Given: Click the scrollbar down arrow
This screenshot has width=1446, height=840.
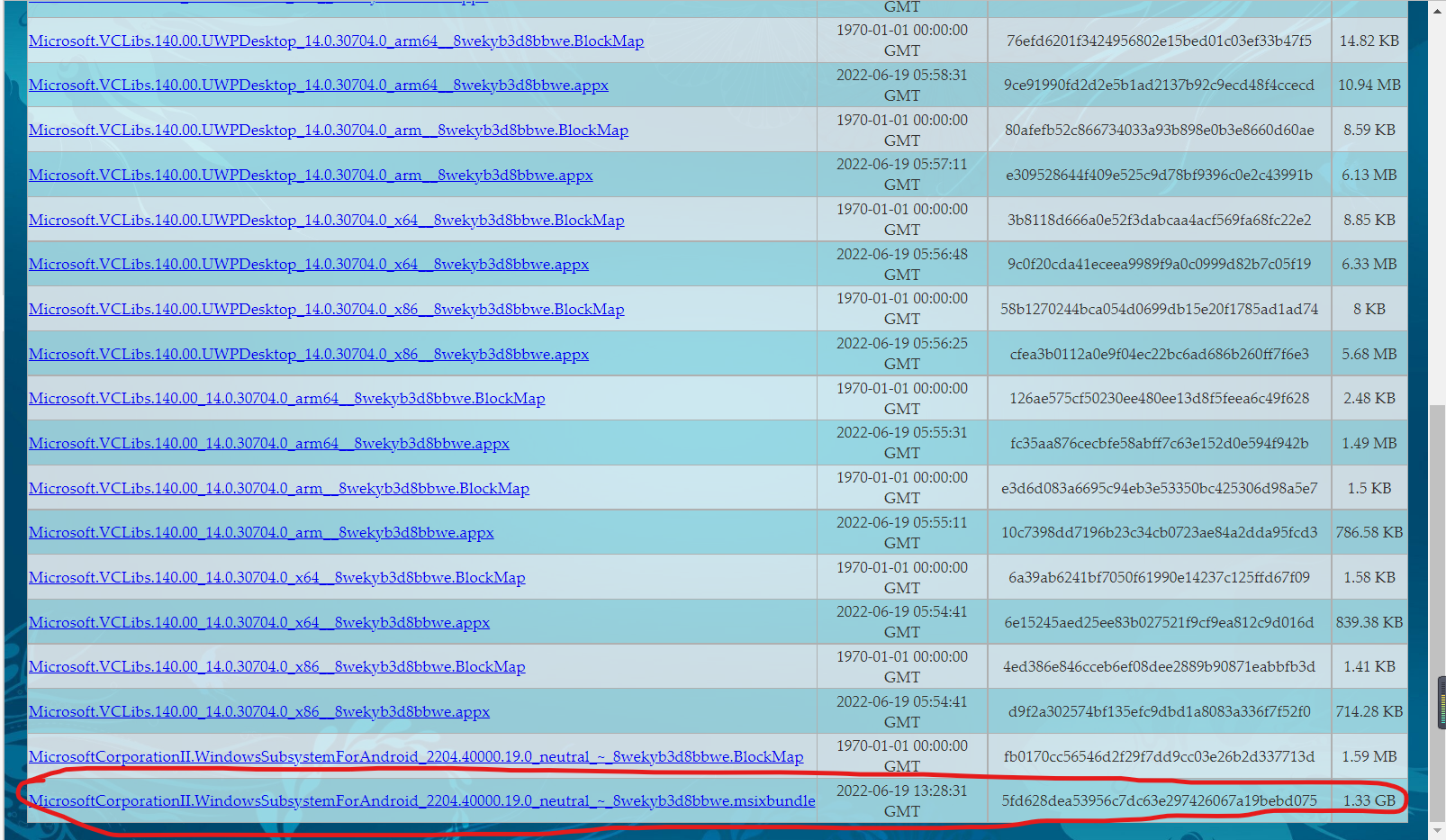Looking at the screenshot, I should tap(1437, 830).
